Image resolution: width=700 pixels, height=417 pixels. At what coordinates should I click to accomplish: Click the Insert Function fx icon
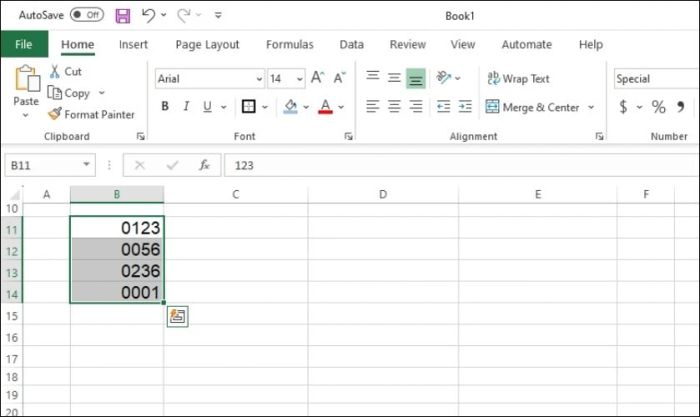(x=204, y=165)
